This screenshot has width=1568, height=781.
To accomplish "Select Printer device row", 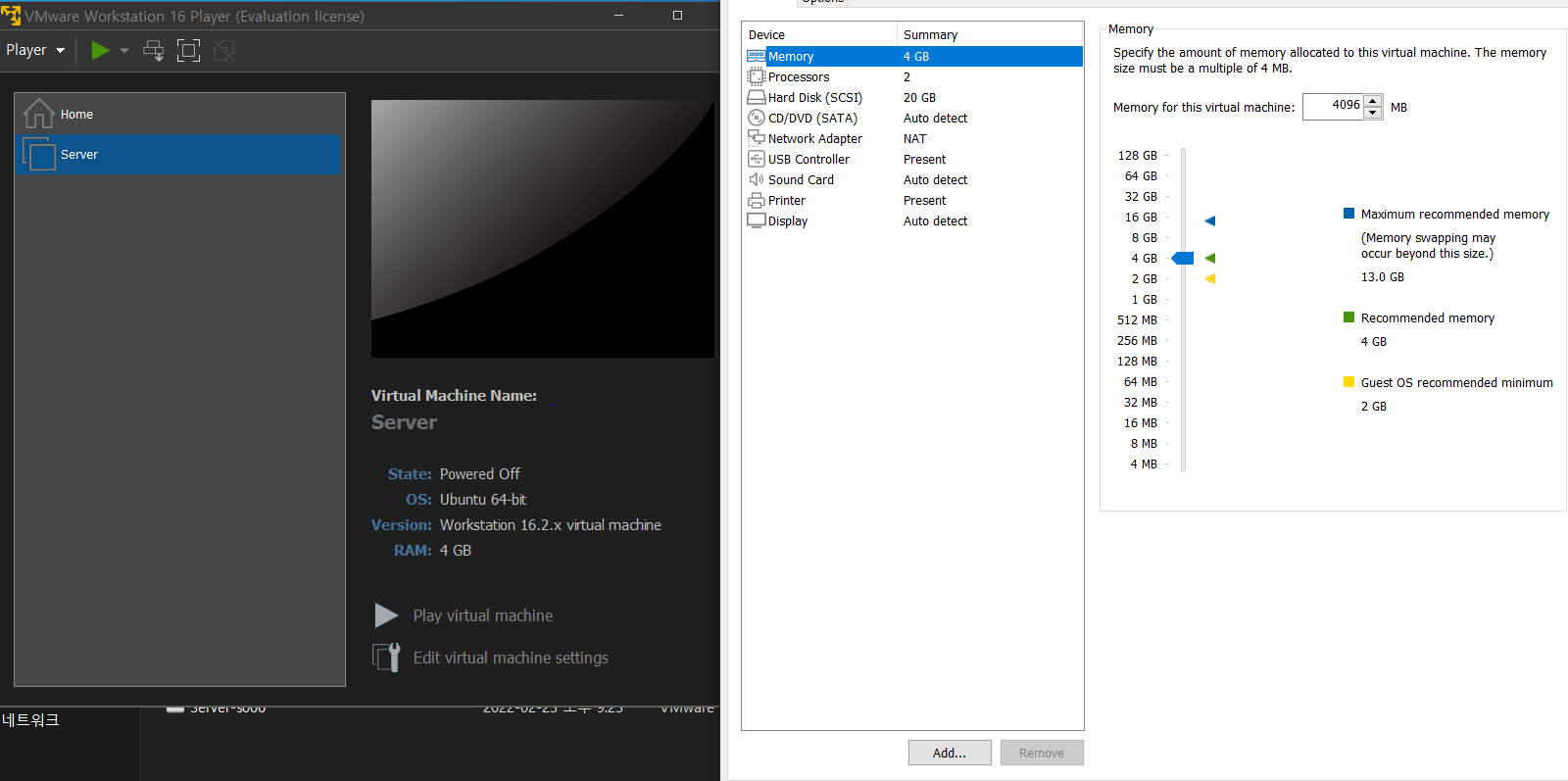I will (913, 201).
